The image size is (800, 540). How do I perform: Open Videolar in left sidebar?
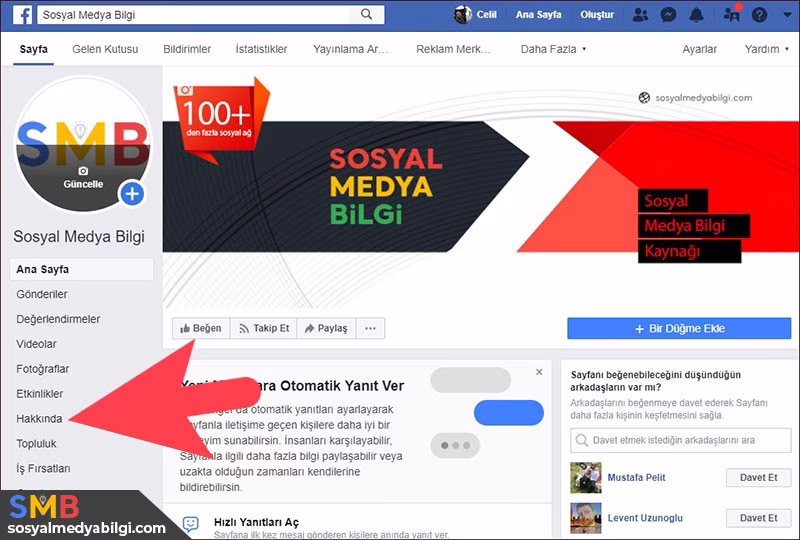point(36,345)
